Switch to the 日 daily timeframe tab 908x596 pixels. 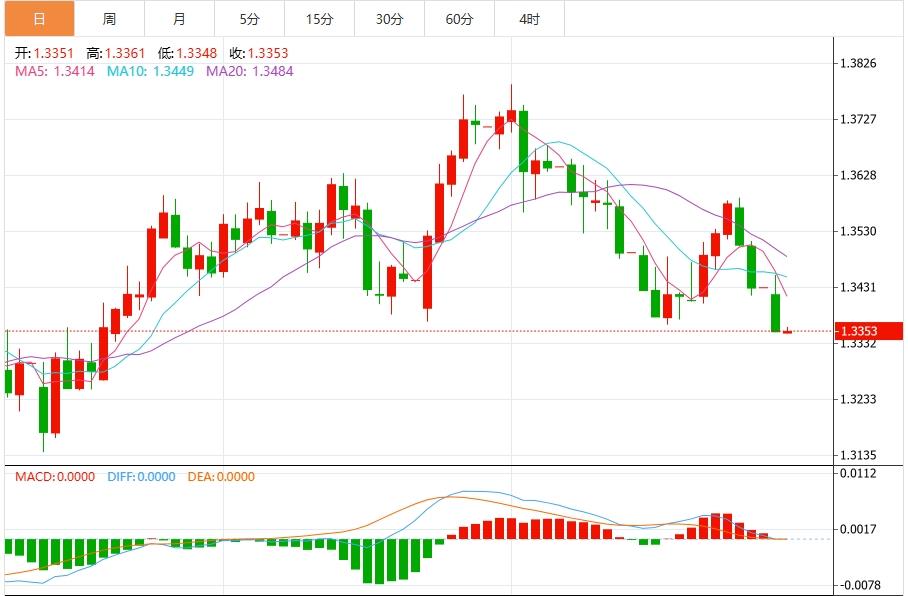tap(38, 18)
